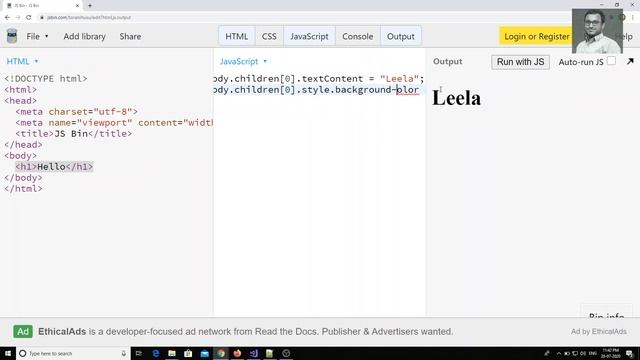The height and width of the screenshot is (360, 640).
Task: Pop out the output in new window
Action: tap(630, 61)
